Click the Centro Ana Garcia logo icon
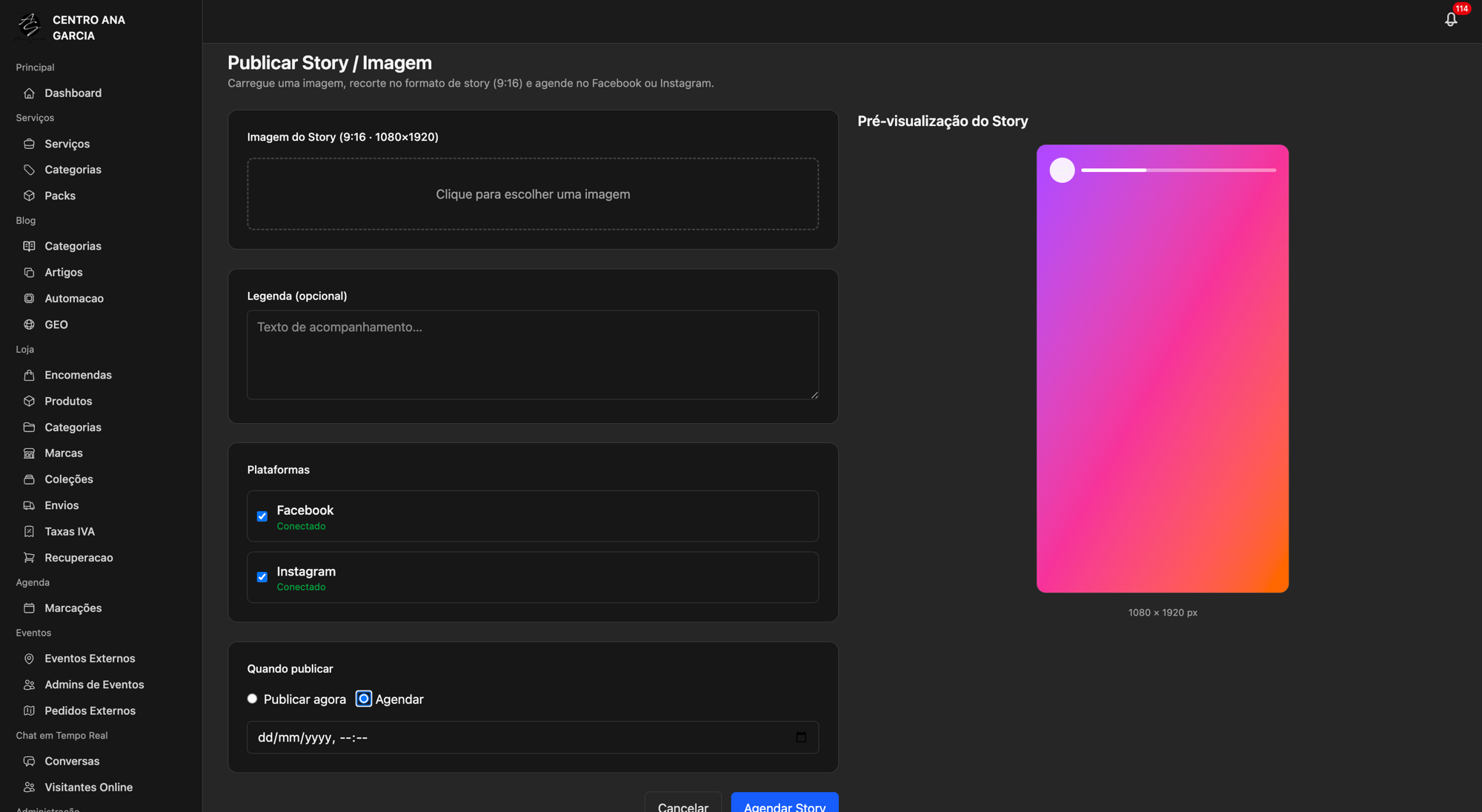 (x=30, y=26)
